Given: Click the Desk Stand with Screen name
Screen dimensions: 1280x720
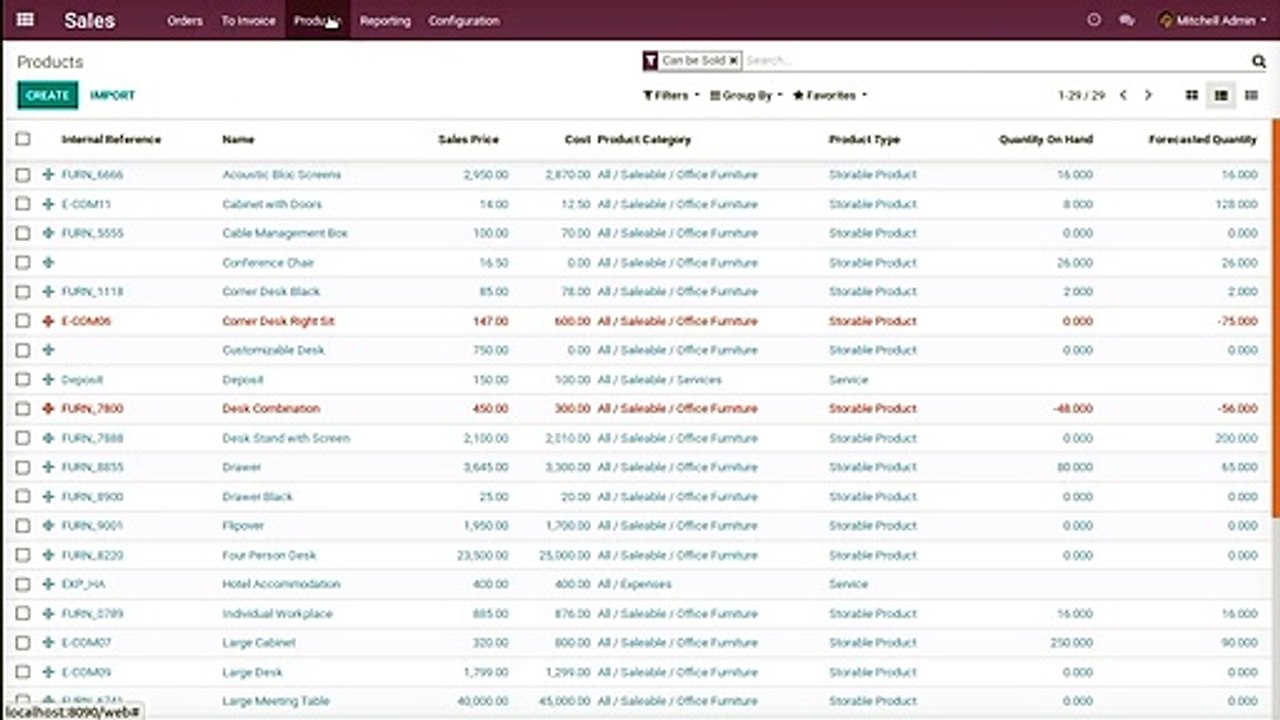Looking at the screenshot, I should (286, 438).
